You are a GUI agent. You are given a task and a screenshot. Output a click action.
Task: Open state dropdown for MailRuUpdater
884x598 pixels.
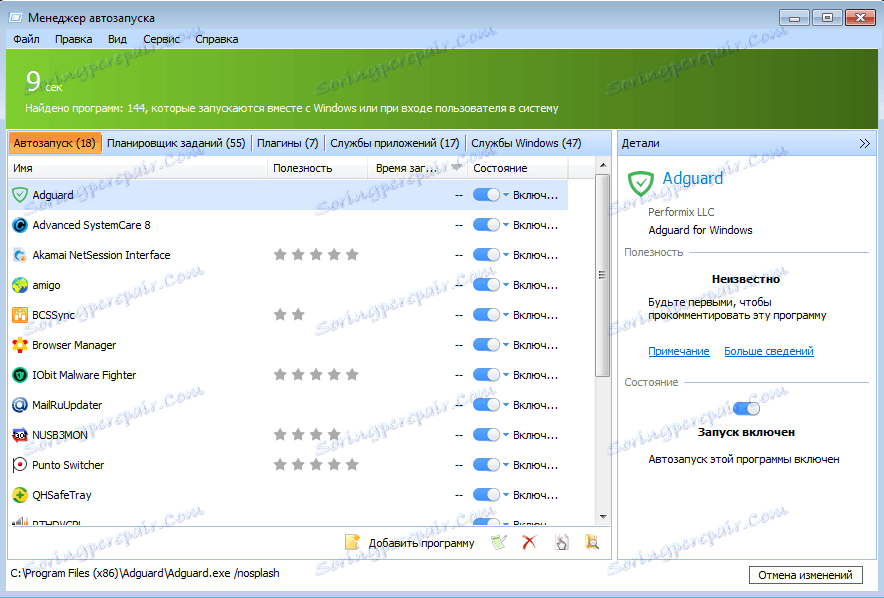coord(506,405)
